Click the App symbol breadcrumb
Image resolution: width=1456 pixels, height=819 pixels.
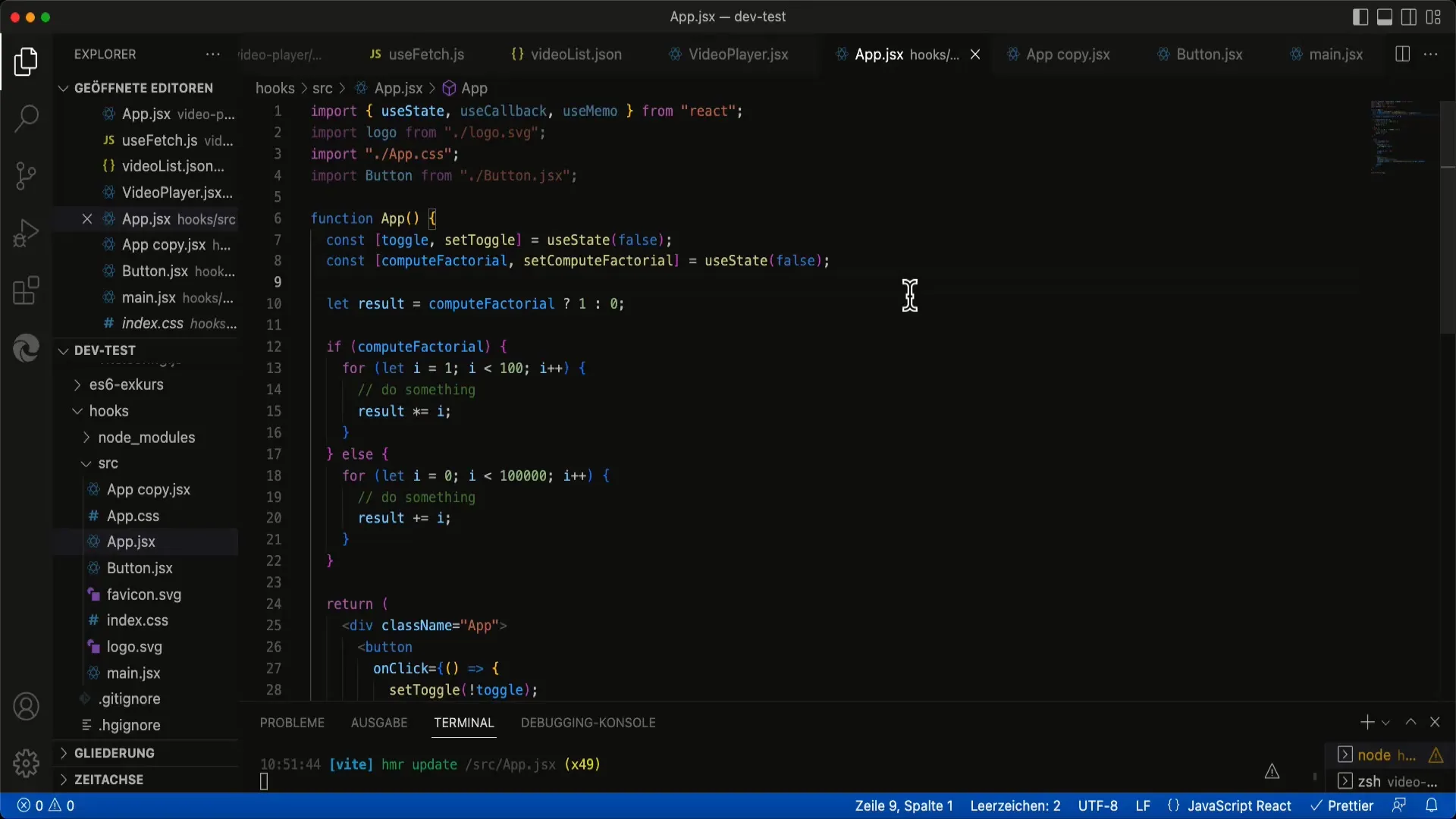point(465,88)
